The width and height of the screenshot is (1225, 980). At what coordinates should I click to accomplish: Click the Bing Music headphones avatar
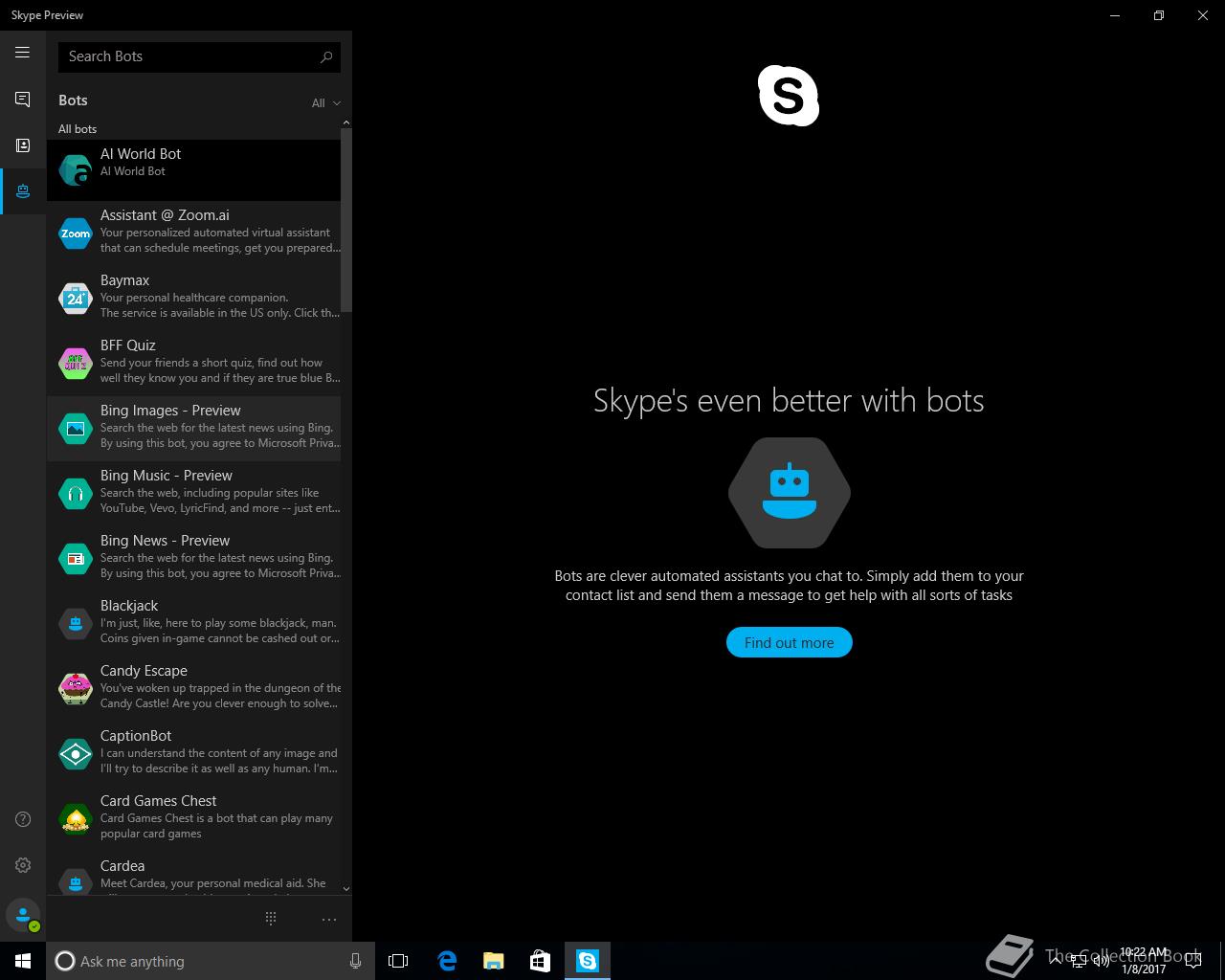click(x=76, y=493)
